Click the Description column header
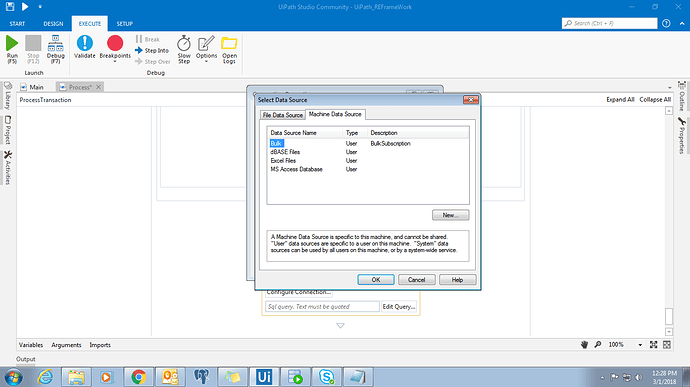Viewport: 690px width, 387px height. click(x=418, y=133)
